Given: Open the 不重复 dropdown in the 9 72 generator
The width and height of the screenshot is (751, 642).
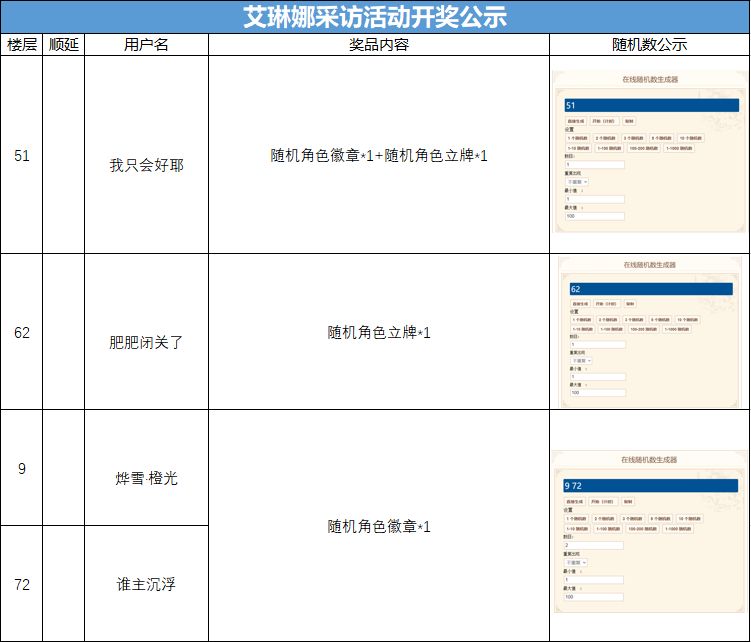Looking at the screenshot, I should pos(576,562).
